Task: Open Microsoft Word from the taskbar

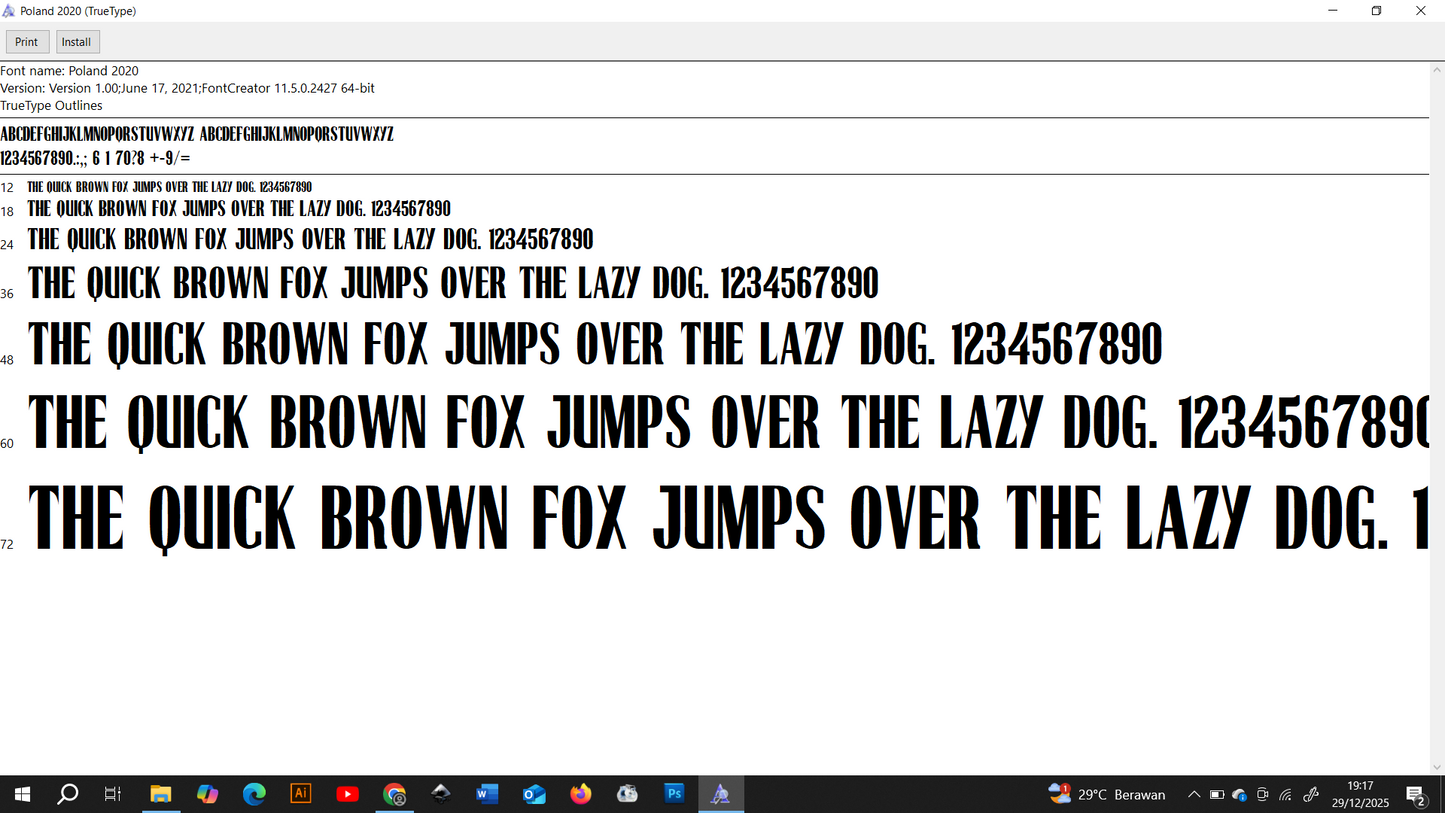Action: pos(487,794)
